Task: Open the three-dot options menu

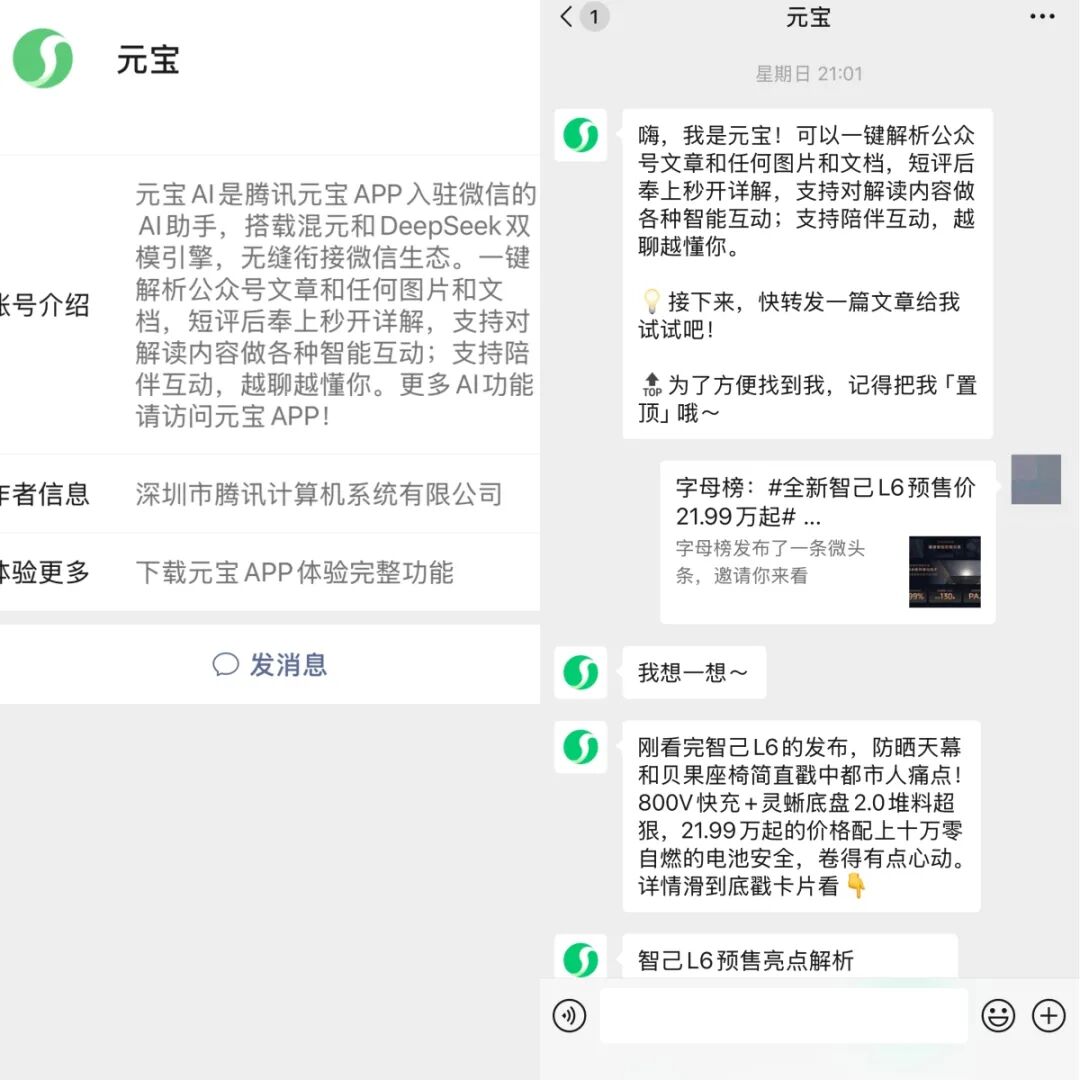Action: 1041,17
